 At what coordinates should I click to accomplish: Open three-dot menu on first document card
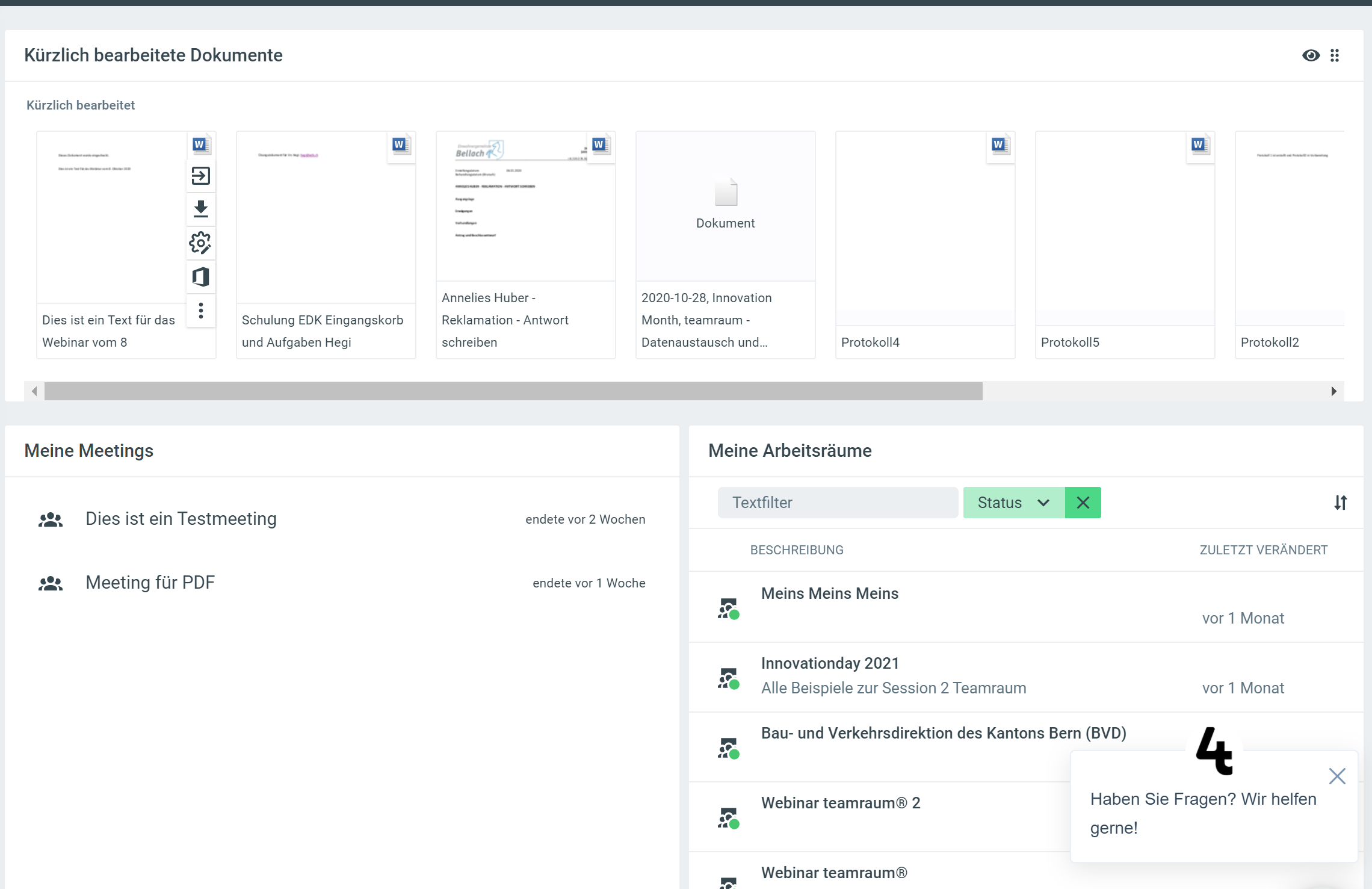click(200, 311)
